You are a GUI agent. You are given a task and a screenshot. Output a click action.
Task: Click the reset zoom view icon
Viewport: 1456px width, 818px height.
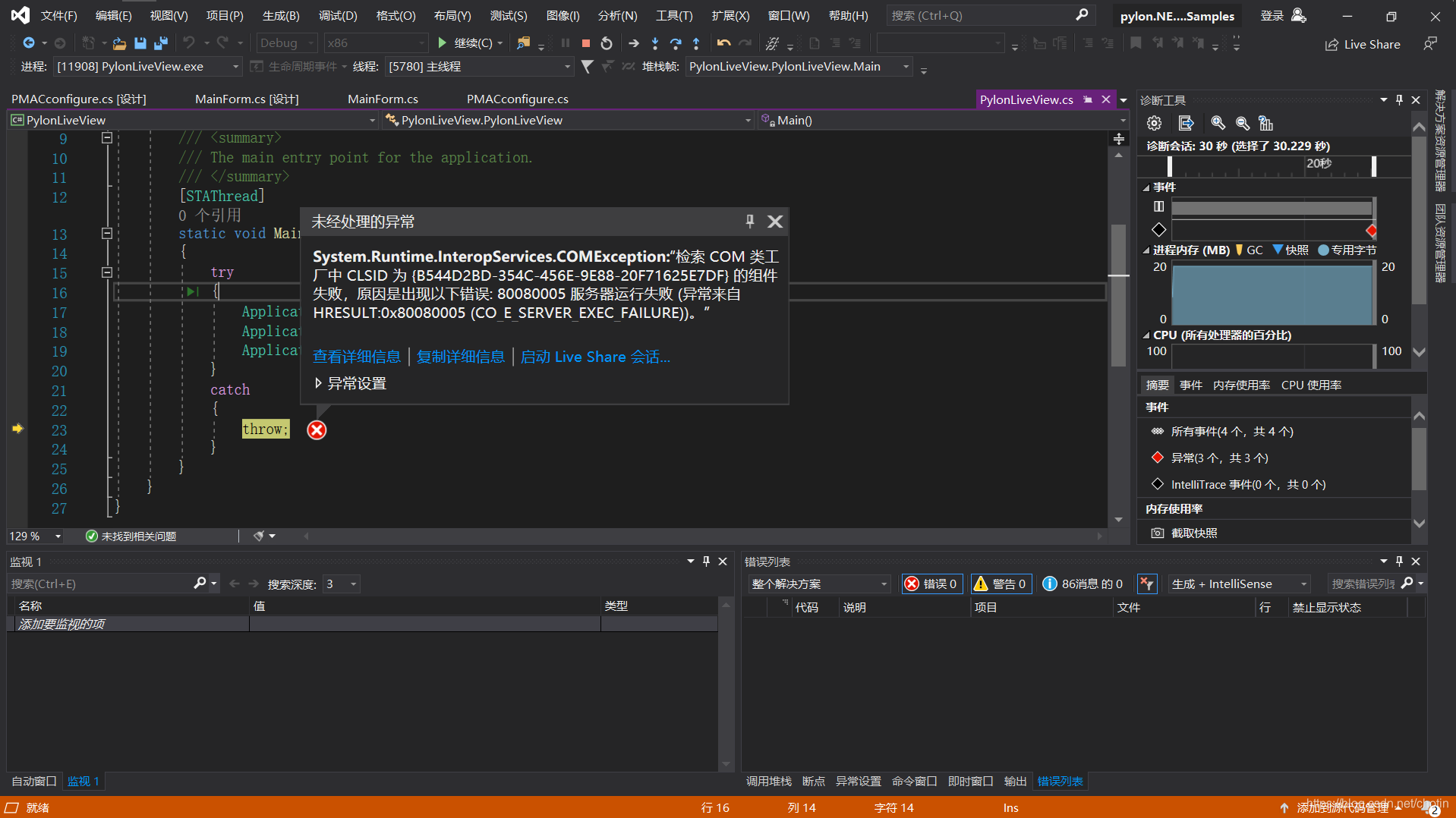(x=1265, y=123)
